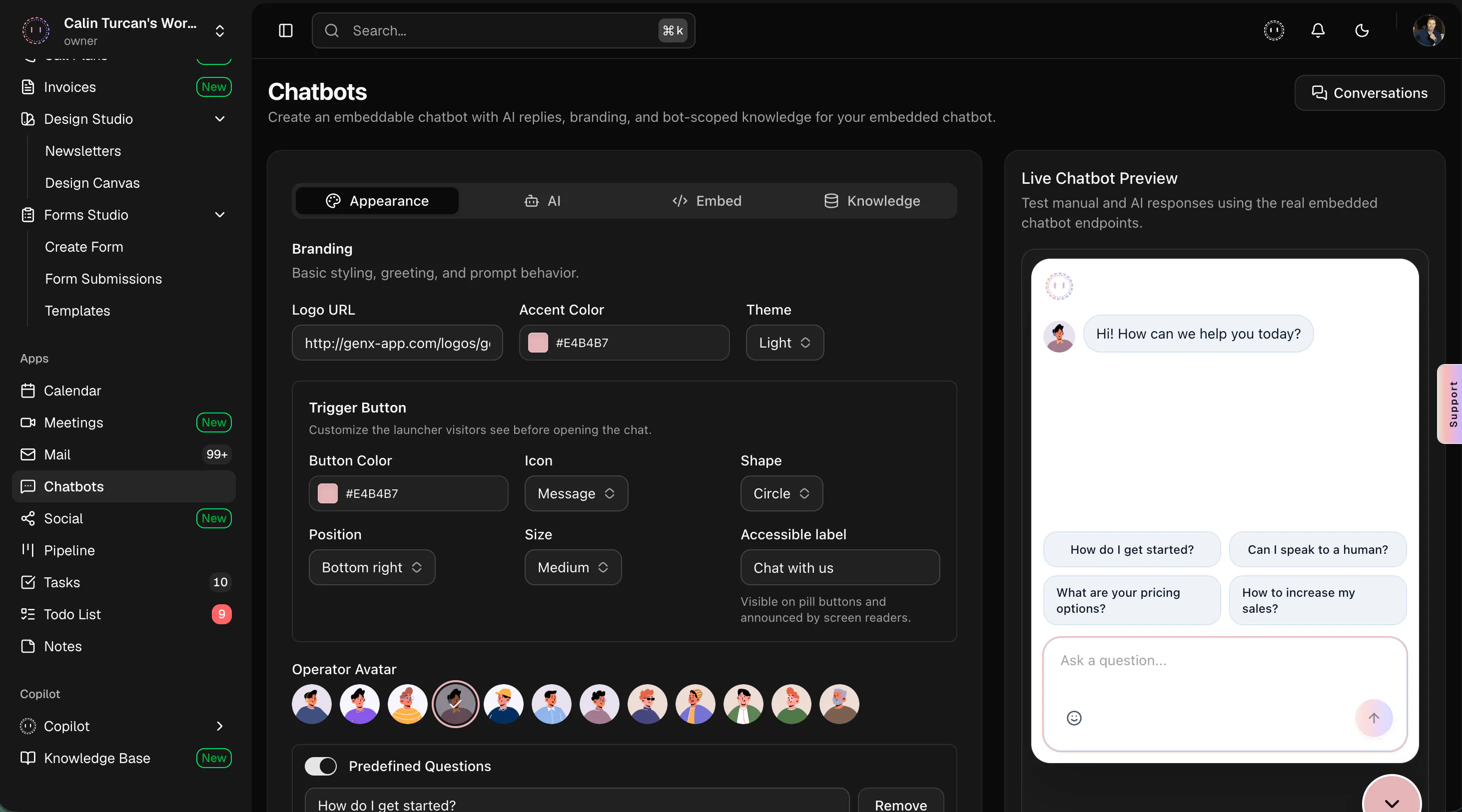Expand the Copilot submenu arrow
Viewport: 1462px width, 812px height.
click(x=220, y=726)
